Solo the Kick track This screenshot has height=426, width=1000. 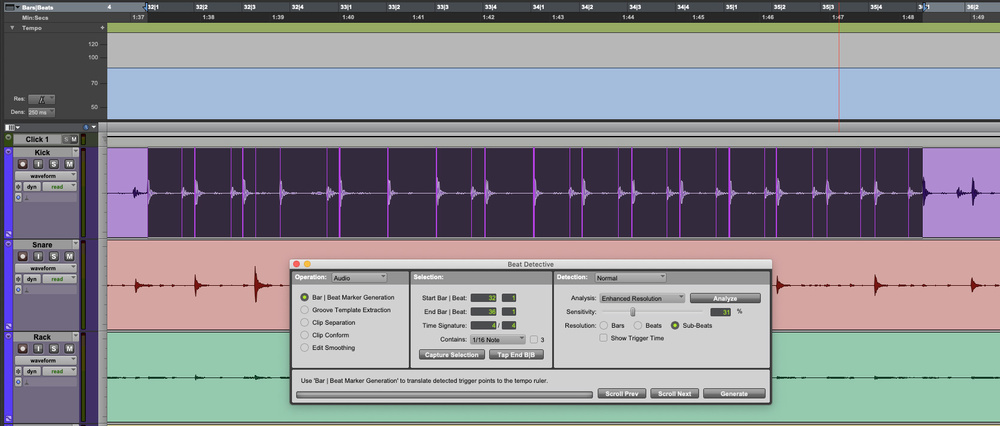55,163
